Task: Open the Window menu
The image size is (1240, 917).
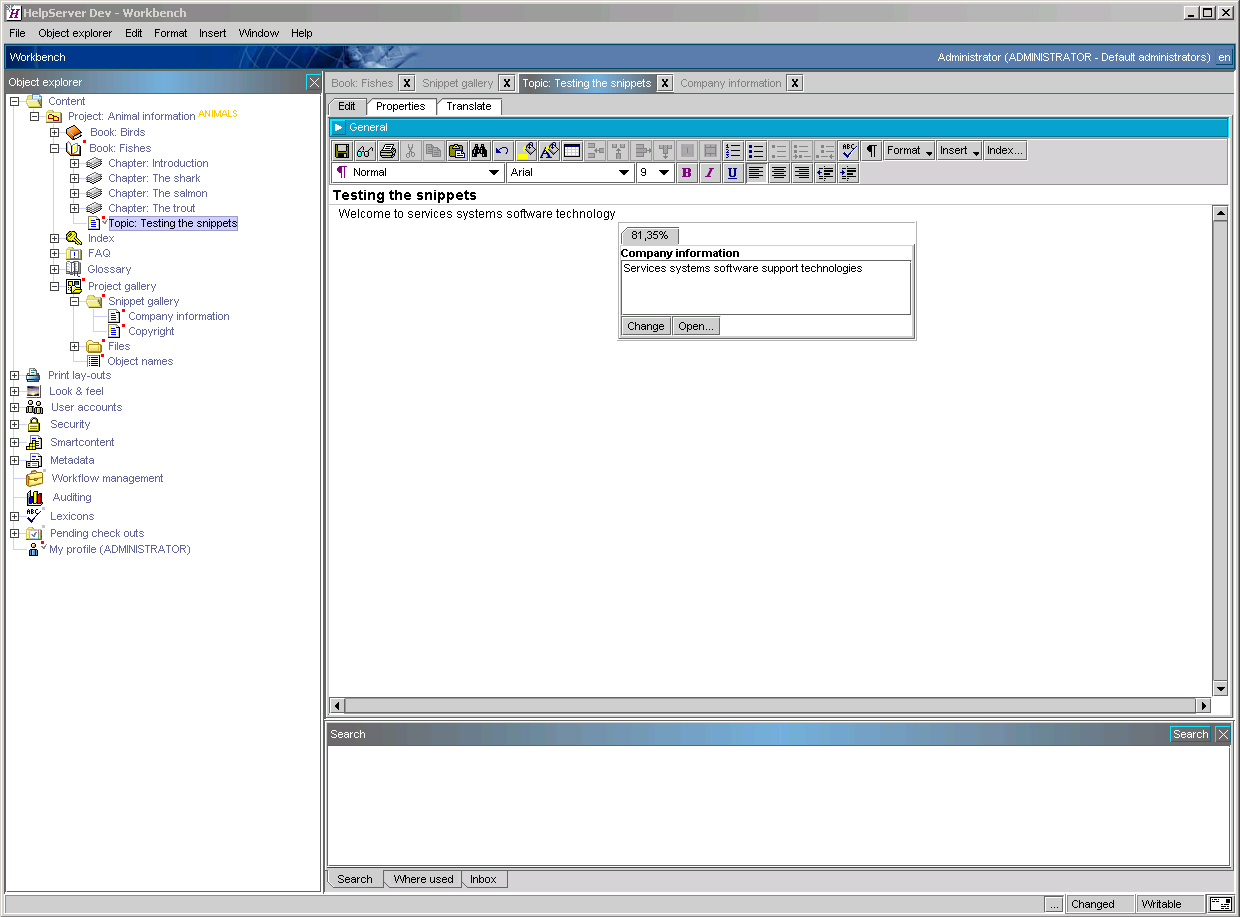Action: (258, 33)
